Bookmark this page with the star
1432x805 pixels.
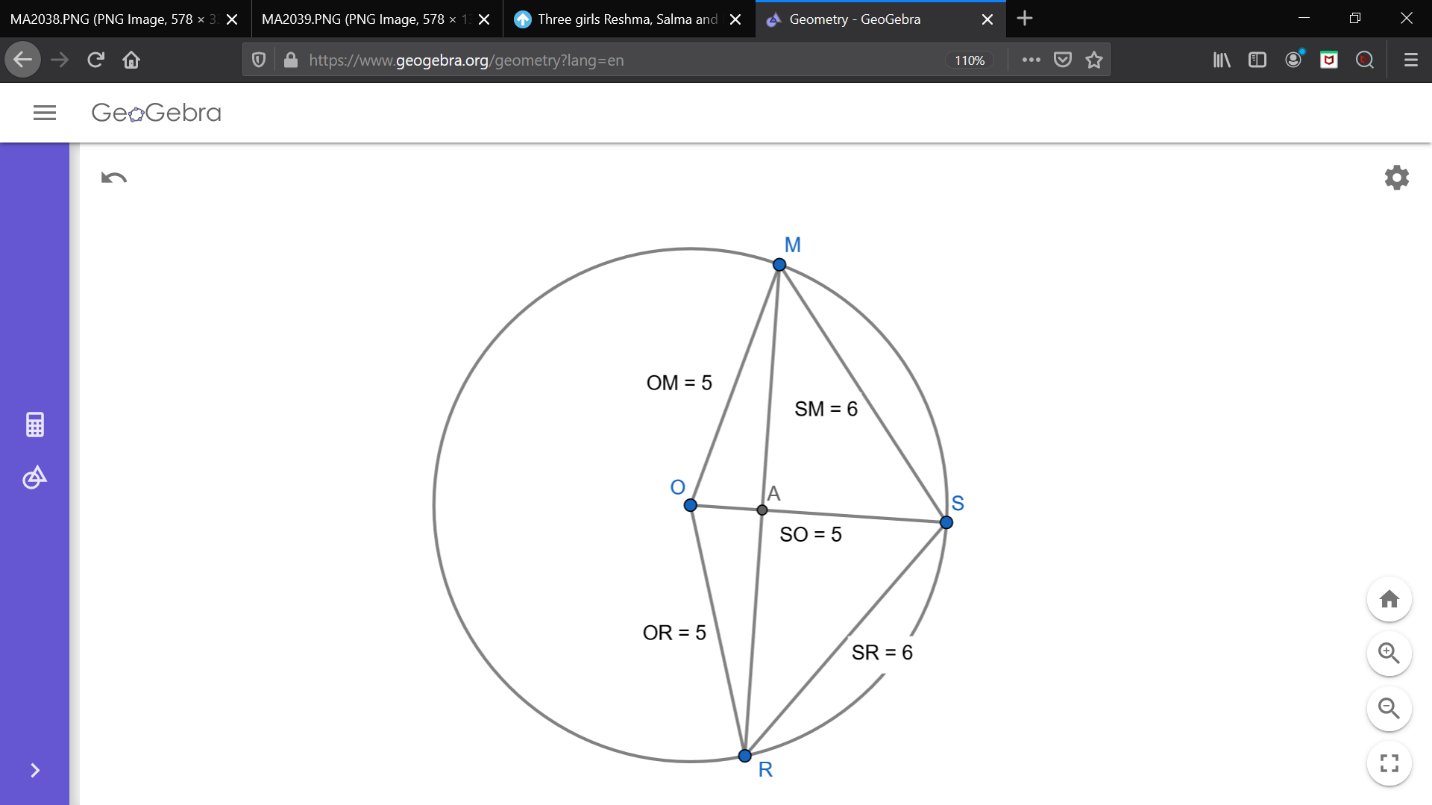(x=1094, y=60)
